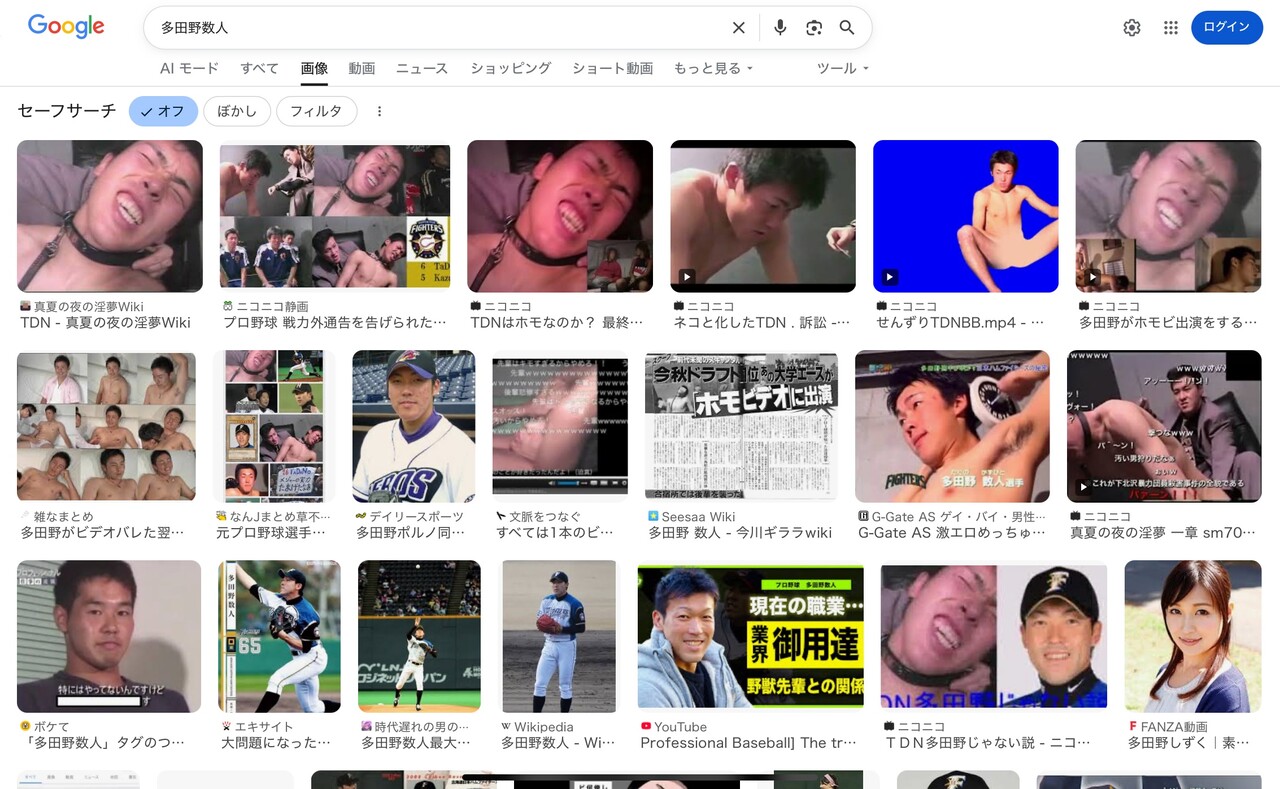Click the Wikipedia W favicon
Screen dimensions: 1280x789
point(506,726)
